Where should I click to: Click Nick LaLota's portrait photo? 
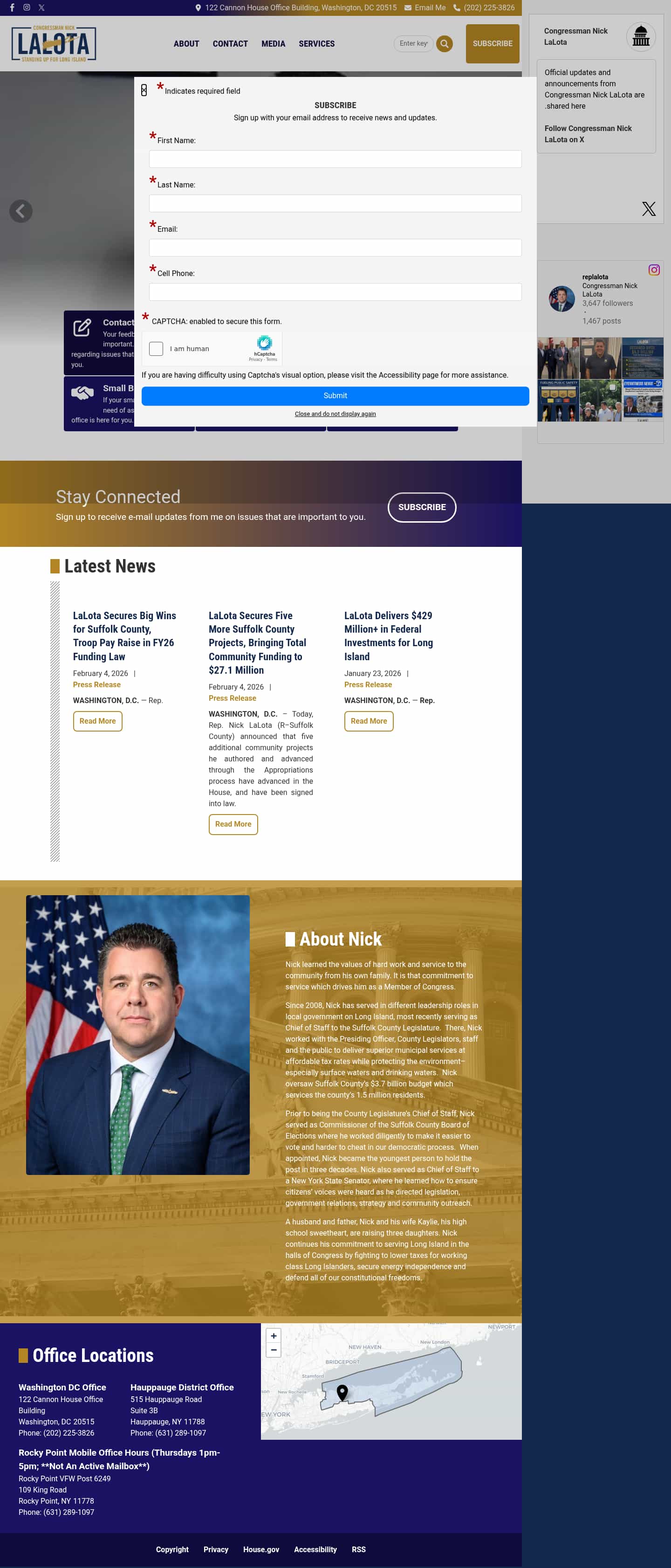137,1035
